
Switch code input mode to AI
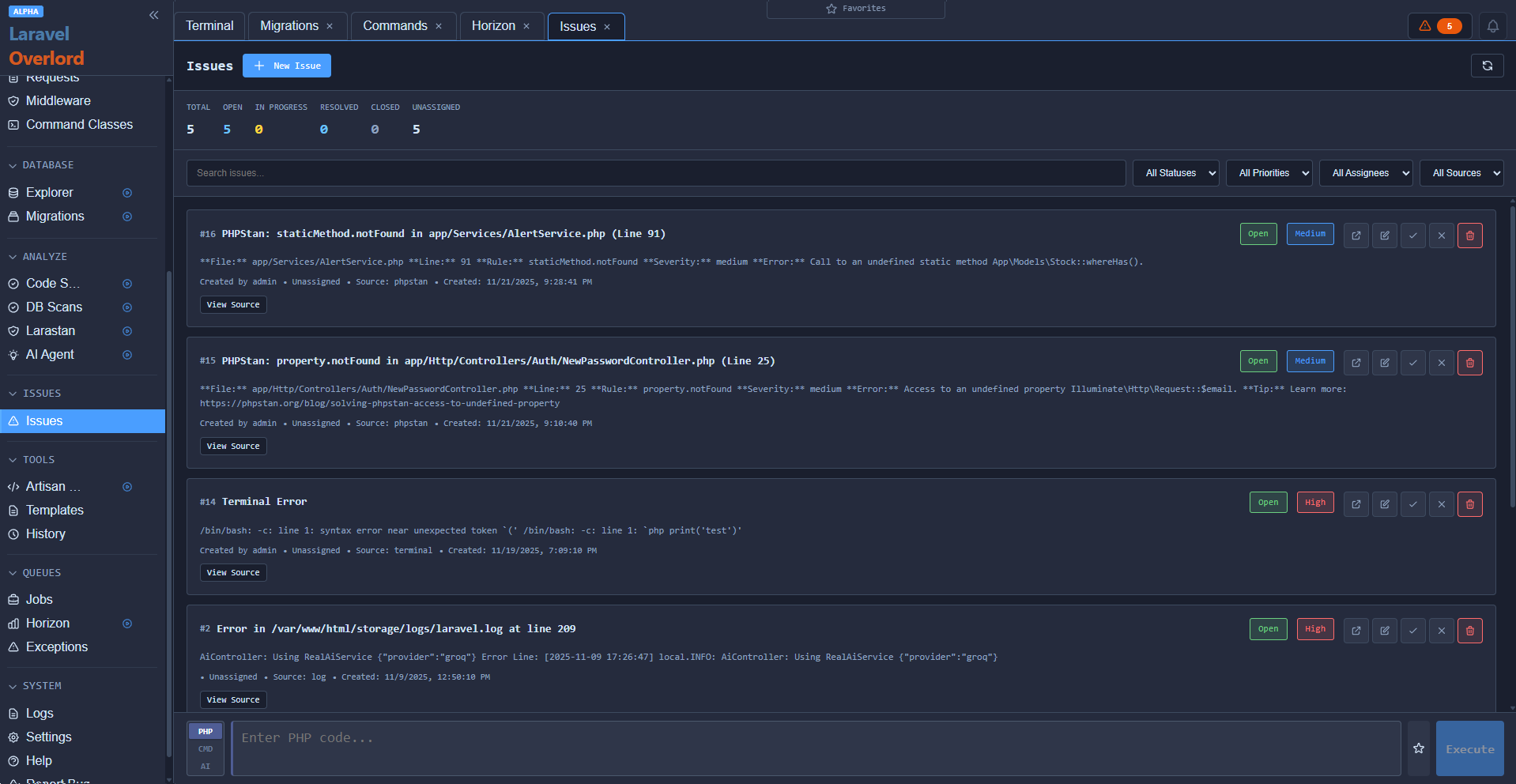(x=205, y=766)
